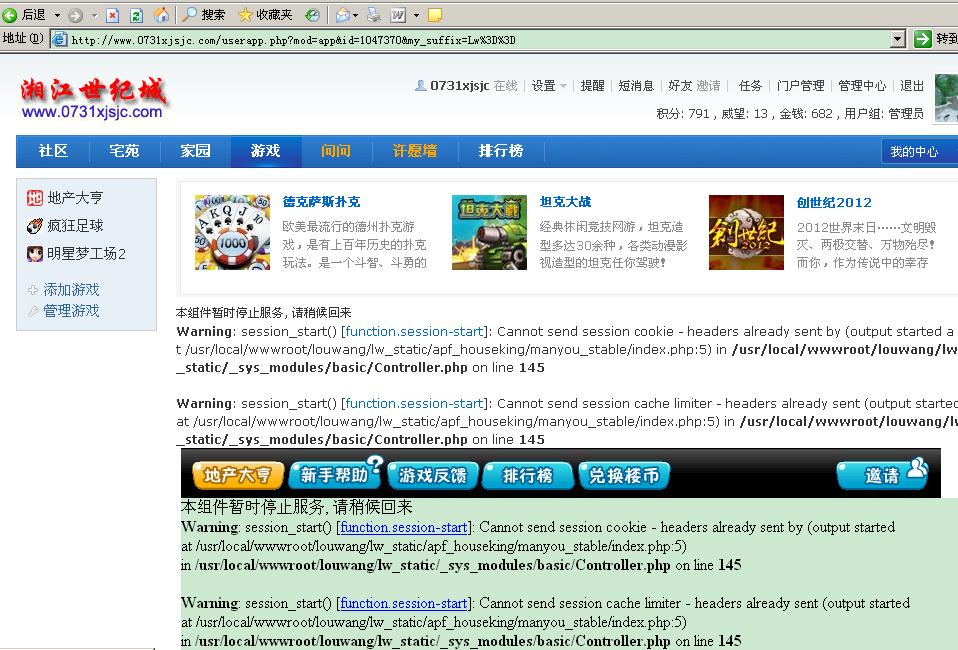Click the Mail envelope icon
Viewport: 958px width, 650px height.
343,15
